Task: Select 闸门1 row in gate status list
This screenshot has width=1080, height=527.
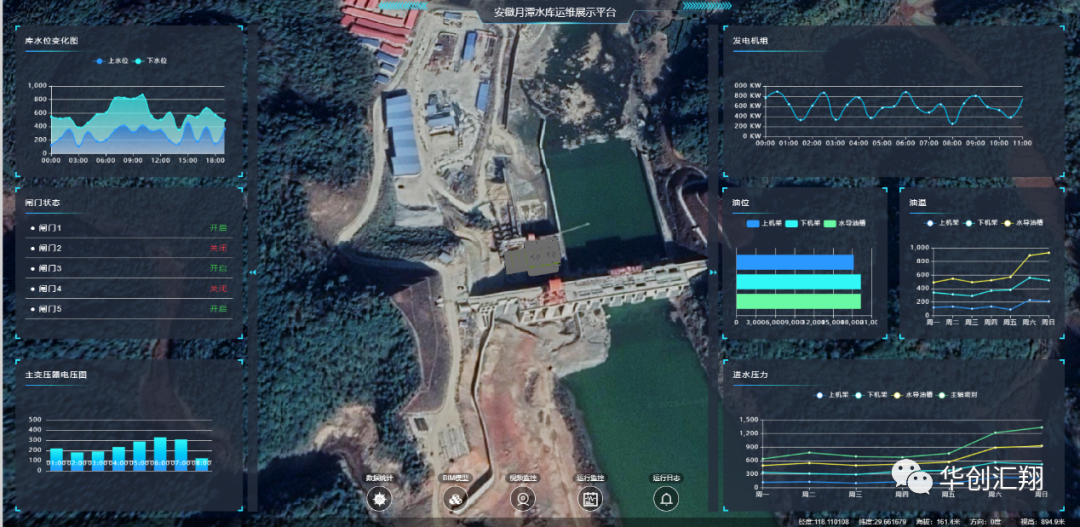Action: pos(48,228)
